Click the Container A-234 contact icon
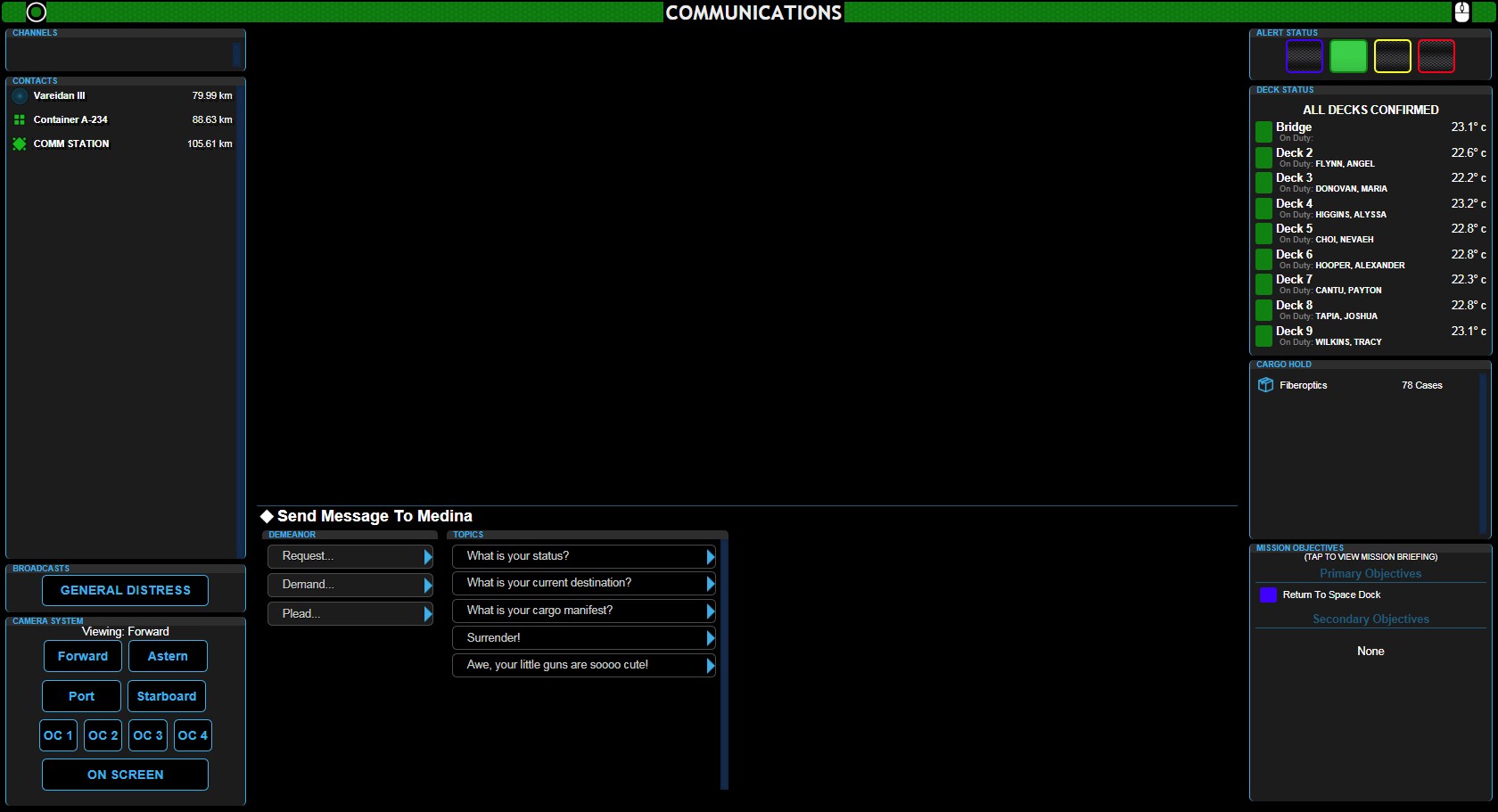 (x=20, y=119)
